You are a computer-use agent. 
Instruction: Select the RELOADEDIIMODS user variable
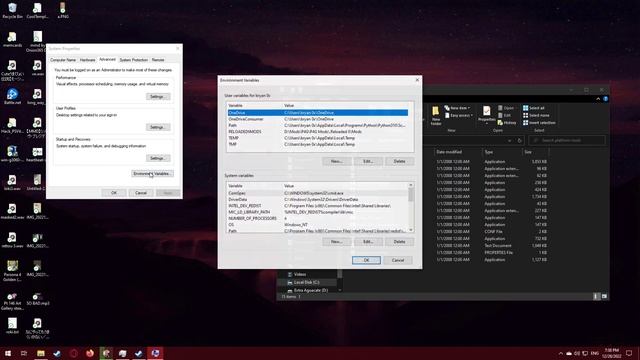tap(318, 132)
